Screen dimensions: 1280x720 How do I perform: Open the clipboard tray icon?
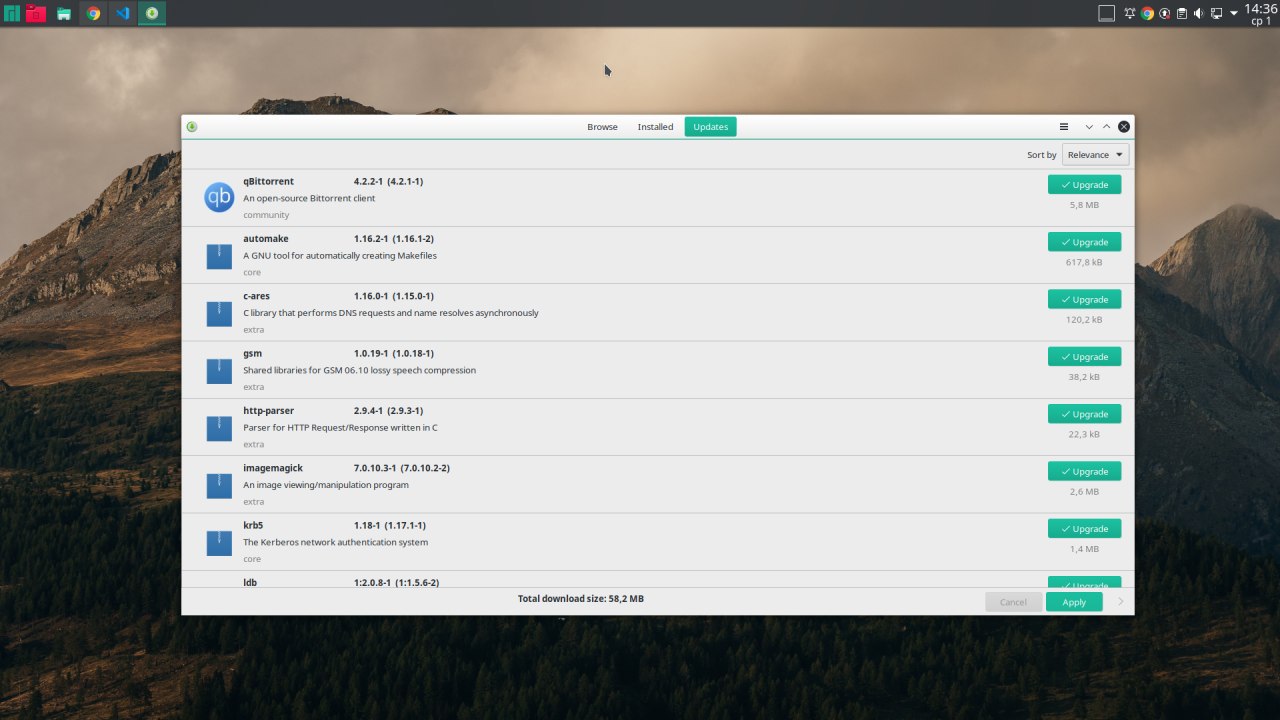[x=1181, y=13]
